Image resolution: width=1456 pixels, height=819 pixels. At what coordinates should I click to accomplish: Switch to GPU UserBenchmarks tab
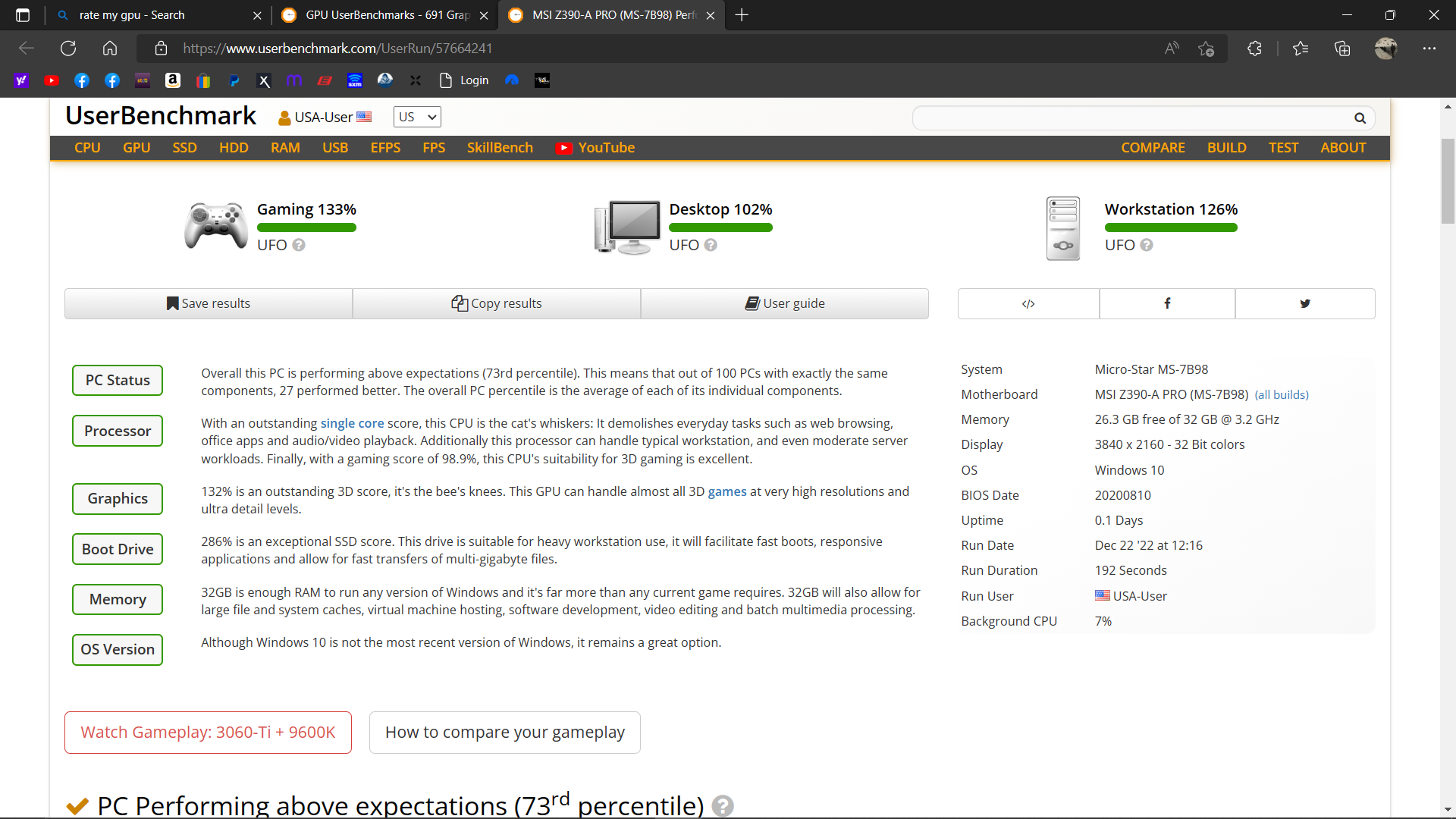pyautogui.click(x=387, y=15)
